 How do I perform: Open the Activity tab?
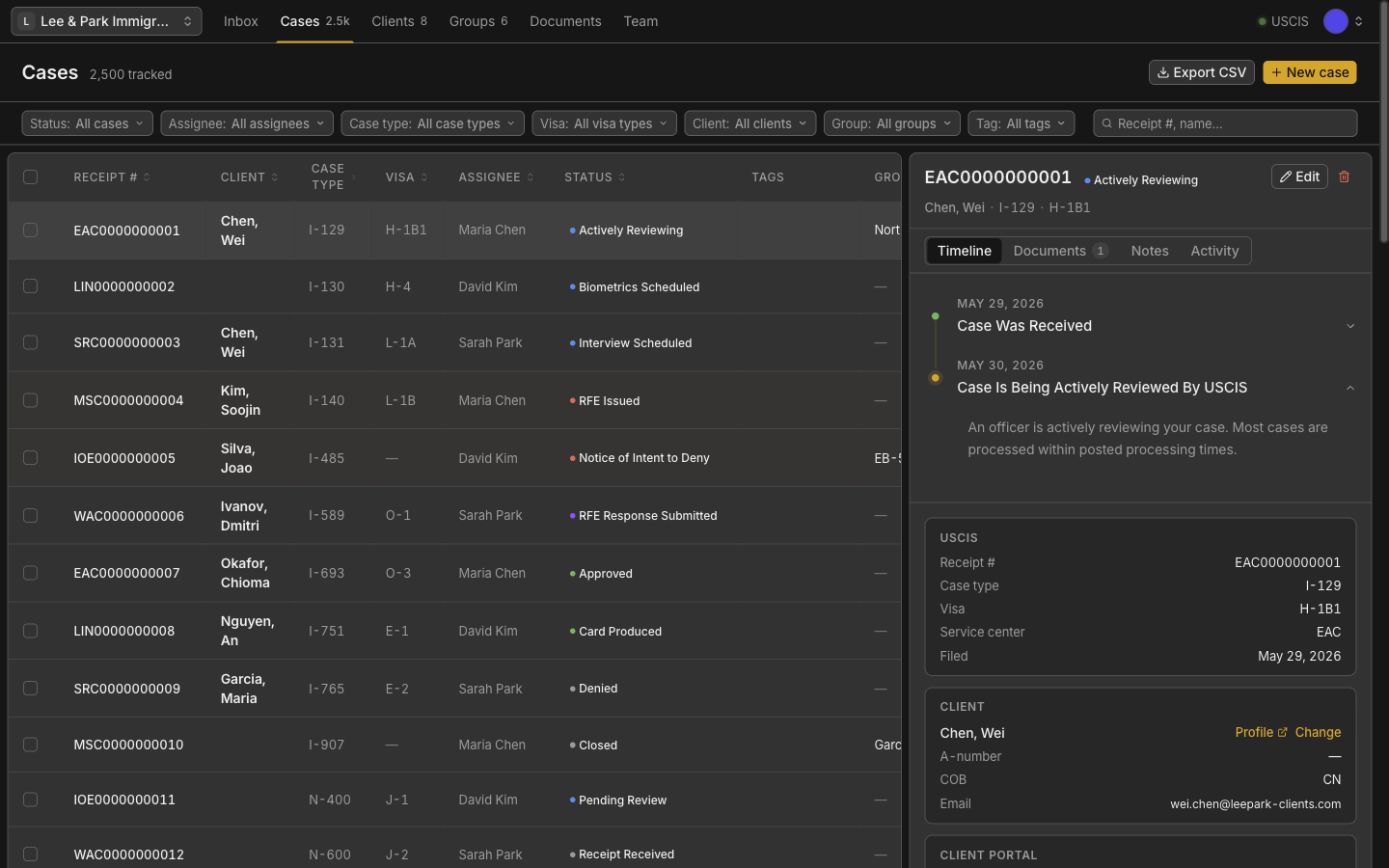(x=1214, y=251)
